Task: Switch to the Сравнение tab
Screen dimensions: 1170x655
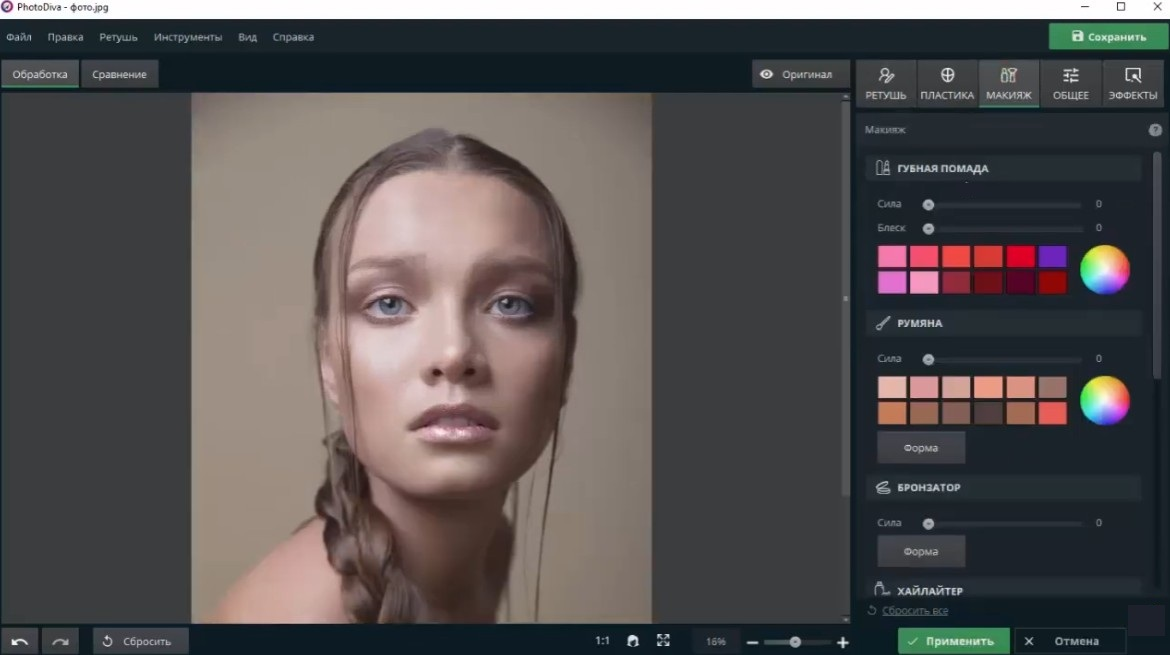Action: point(119,75)
